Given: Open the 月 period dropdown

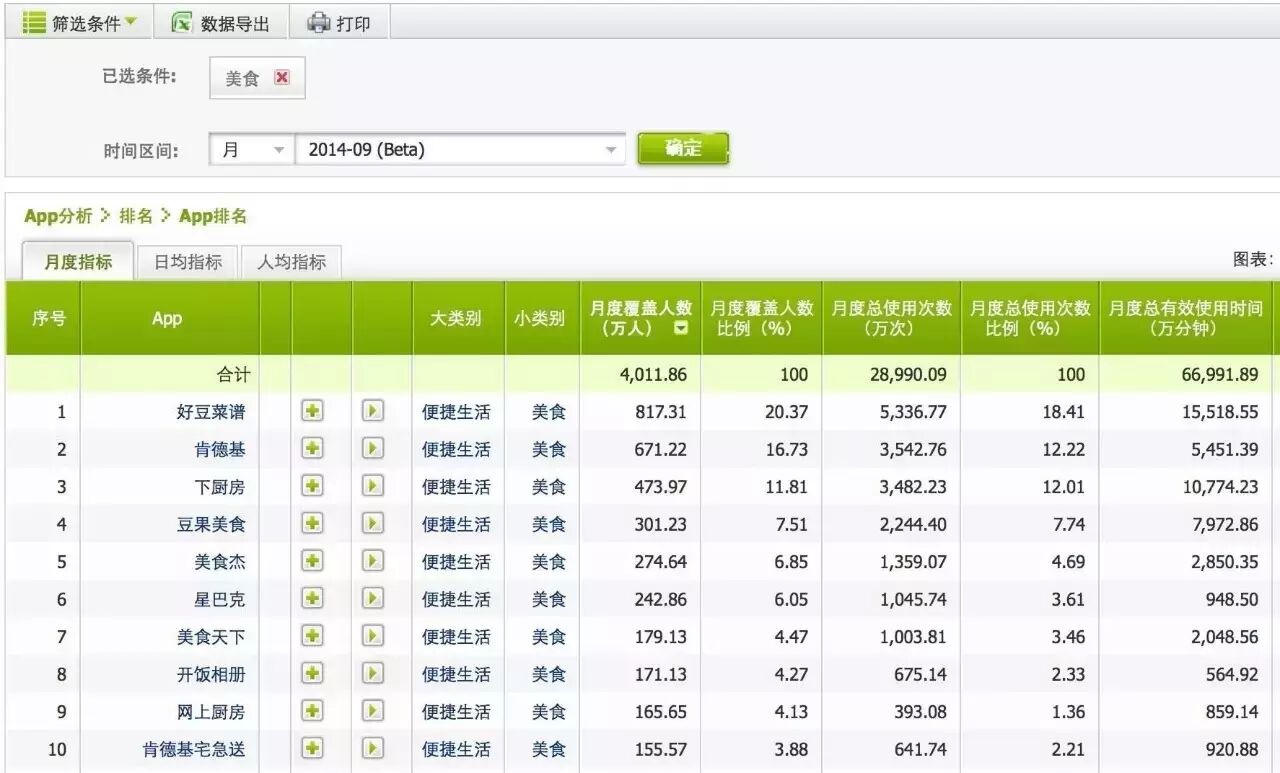Looking at the screenshot, I should [x=251, y=150].
